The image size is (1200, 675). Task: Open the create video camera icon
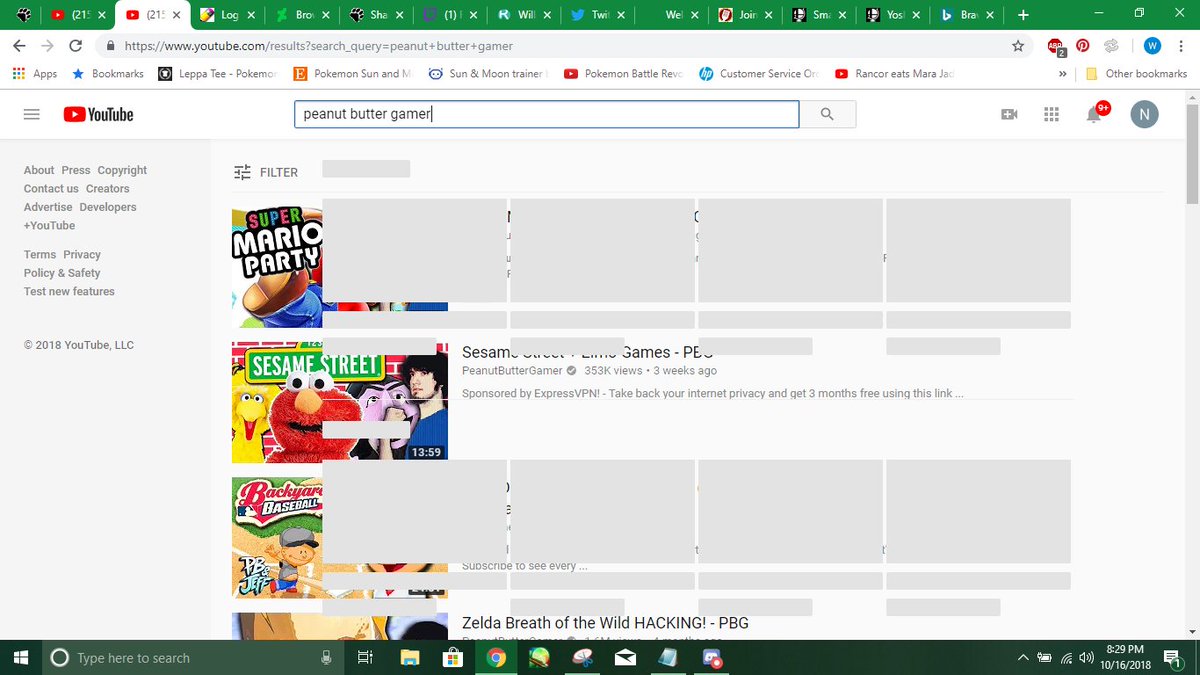[1009, 115]
